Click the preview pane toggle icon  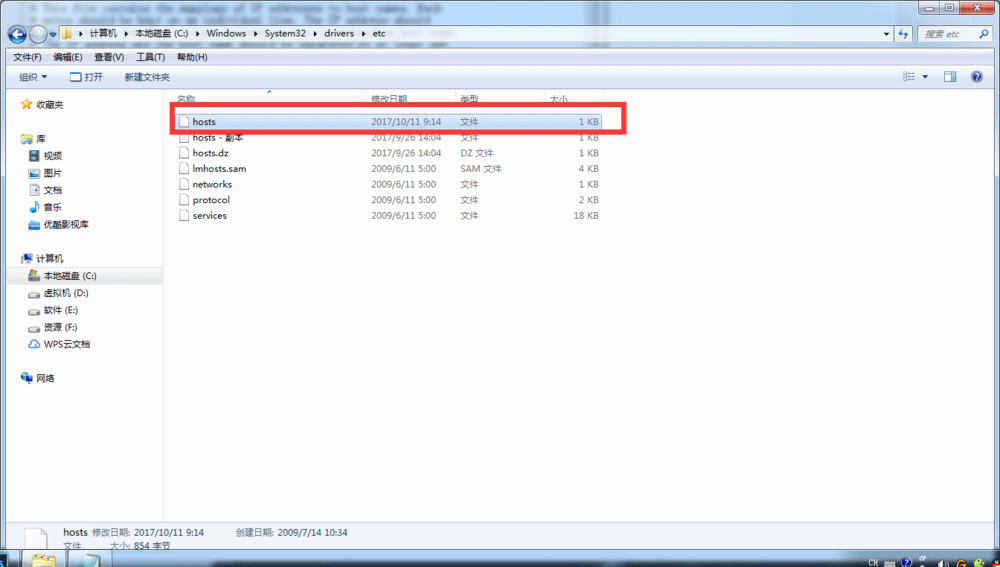[950, 77]
